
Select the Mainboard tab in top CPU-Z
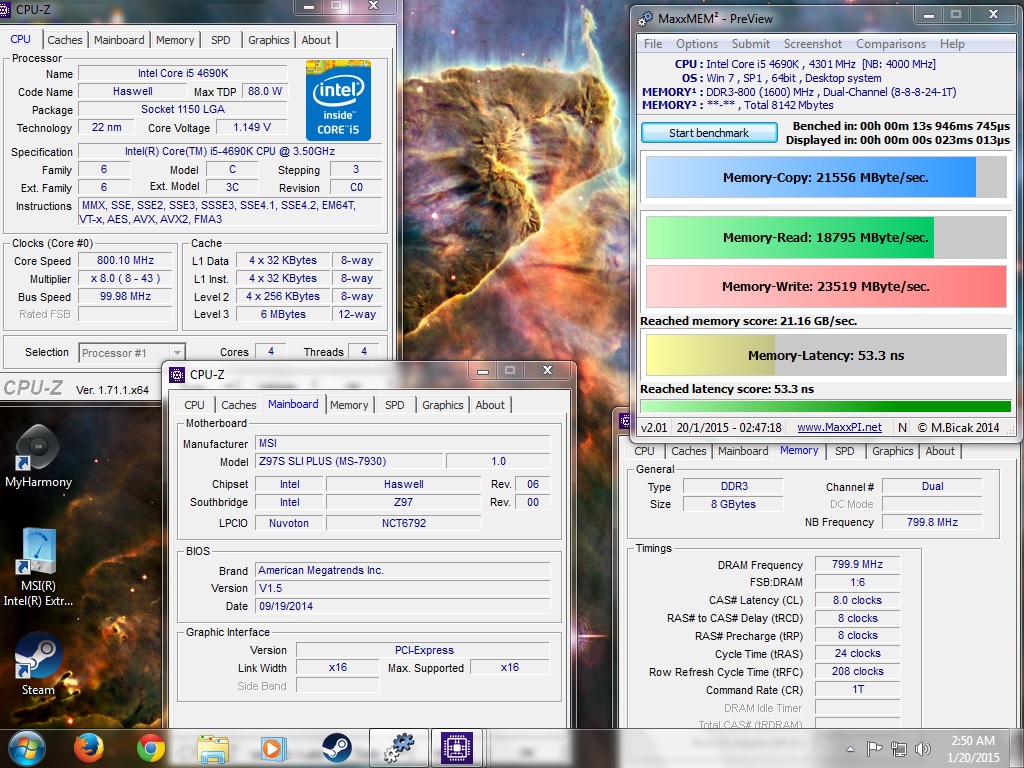[x=119, y=40]
